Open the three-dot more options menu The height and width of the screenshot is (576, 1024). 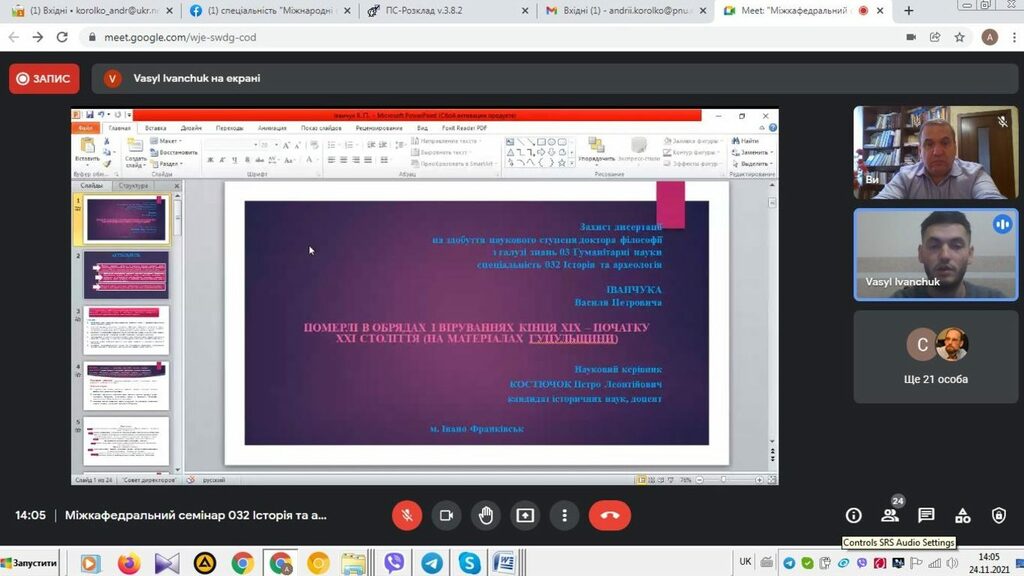pos(565,515)
